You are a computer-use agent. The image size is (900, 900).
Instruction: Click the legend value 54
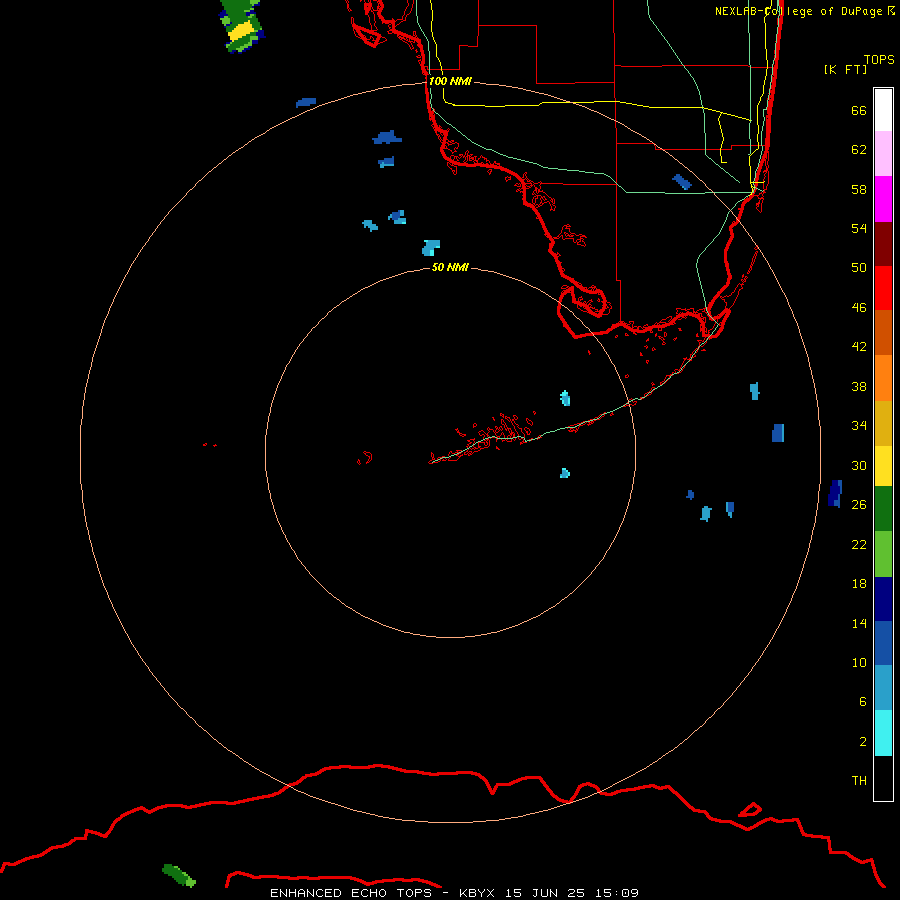pyautogui.click(x=859, y=228)
